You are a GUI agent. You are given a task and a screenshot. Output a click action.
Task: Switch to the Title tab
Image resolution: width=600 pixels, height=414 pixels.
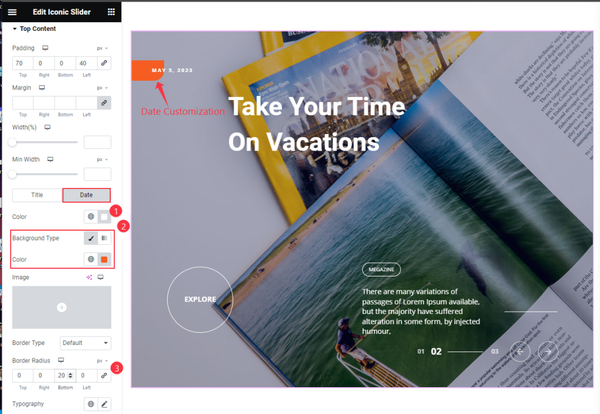pyautogui.click(x=37, y=195)
